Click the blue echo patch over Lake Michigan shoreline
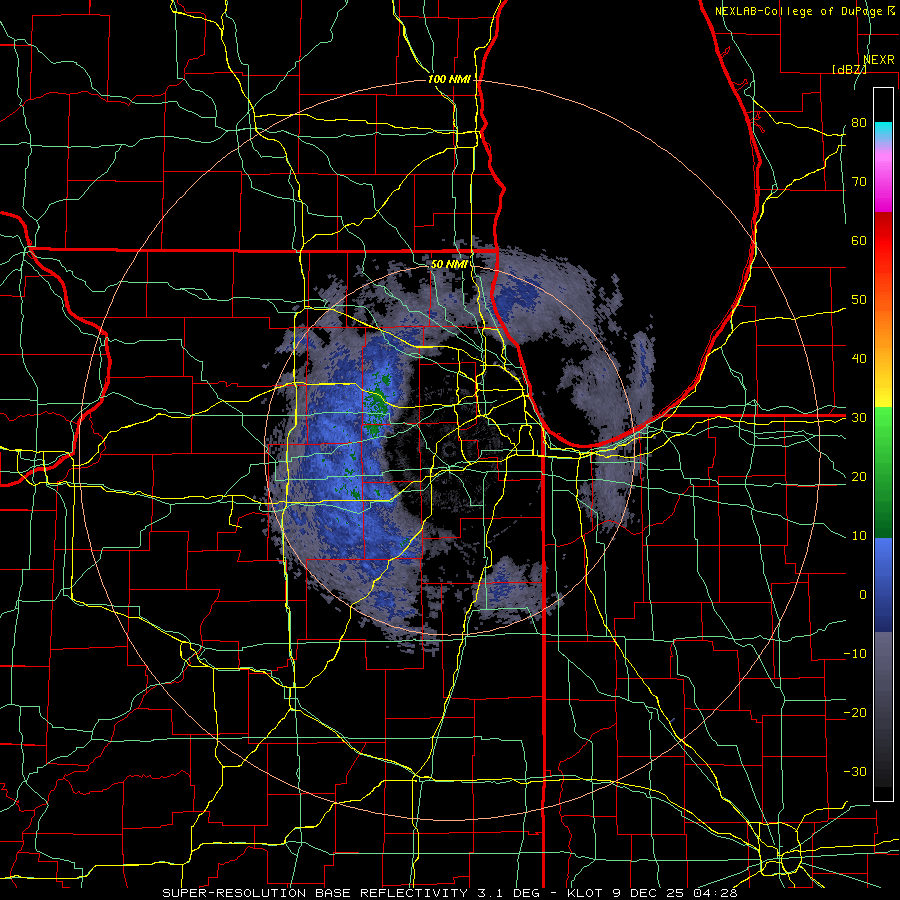Image resolution: width=900 pixels, height=900 pixels. pyautogui.click(x=517, y=296)
